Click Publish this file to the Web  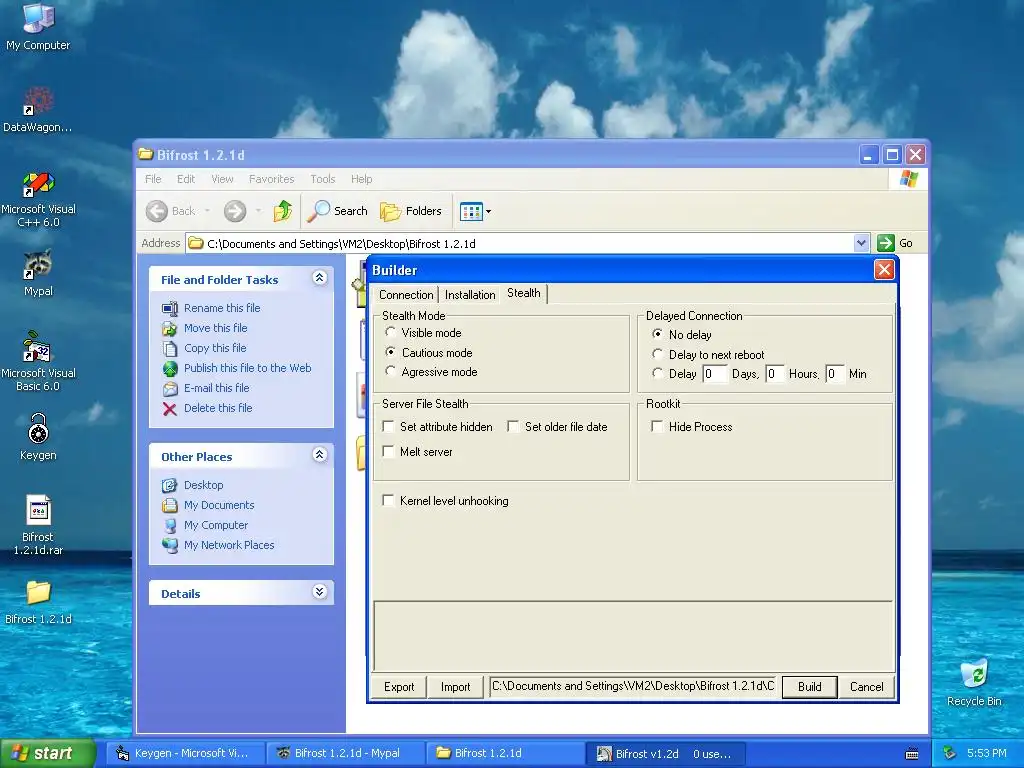pos(248,368)
